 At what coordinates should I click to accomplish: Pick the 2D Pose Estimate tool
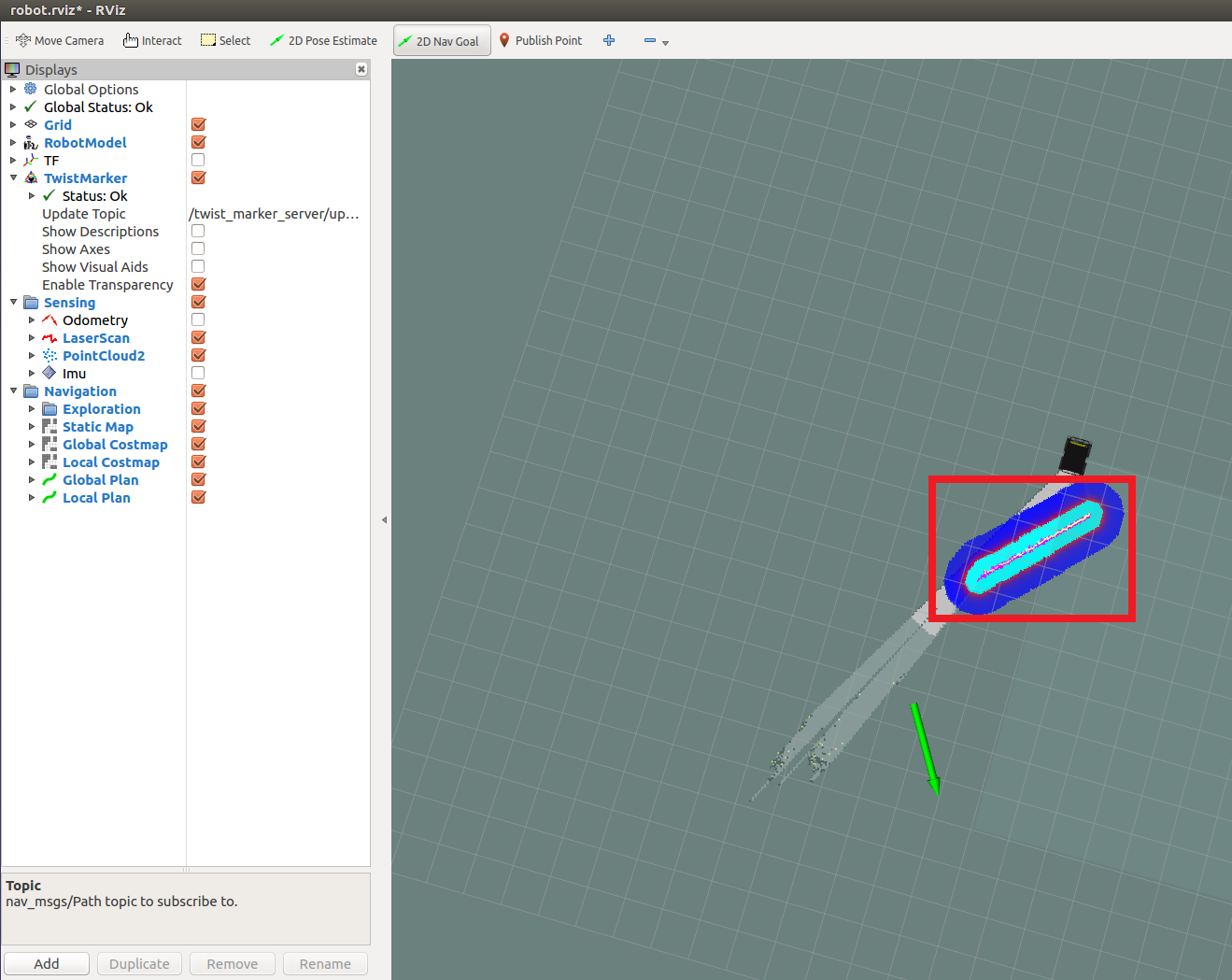coord(323,40)
